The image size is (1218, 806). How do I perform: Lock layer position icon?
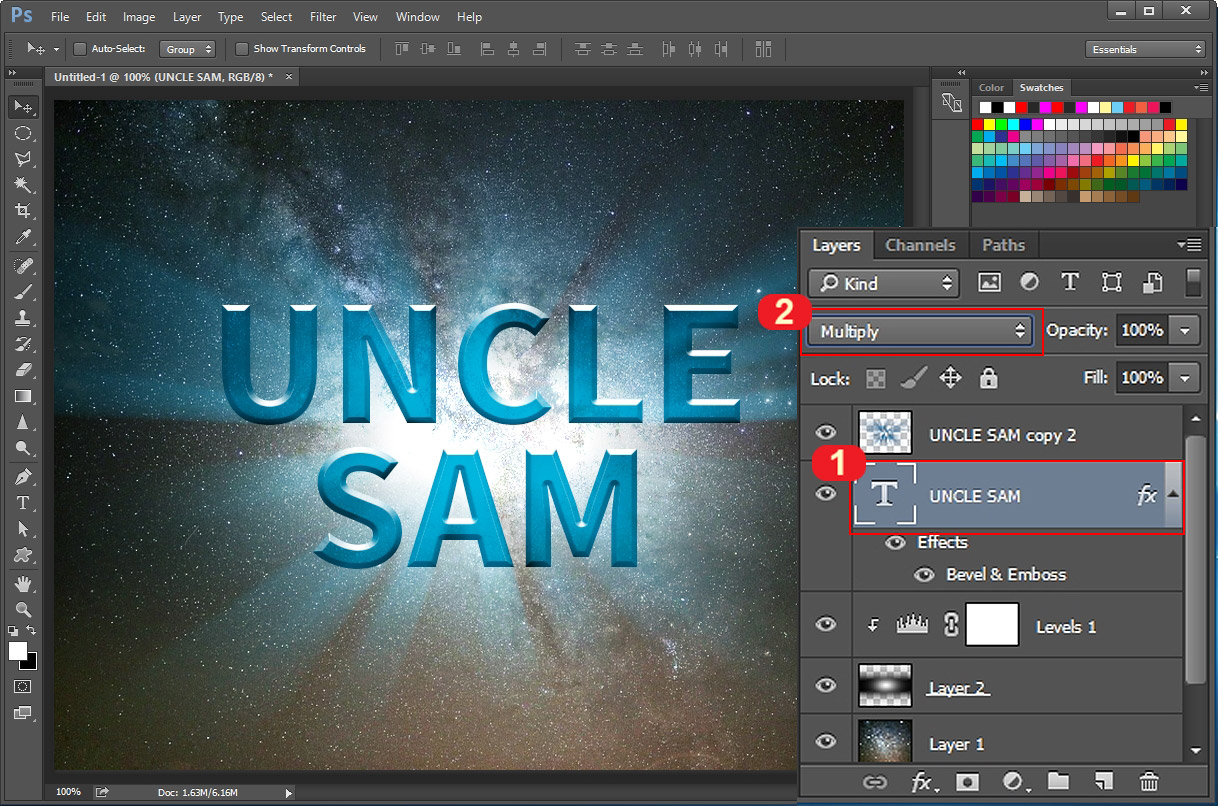pos(951,378)
